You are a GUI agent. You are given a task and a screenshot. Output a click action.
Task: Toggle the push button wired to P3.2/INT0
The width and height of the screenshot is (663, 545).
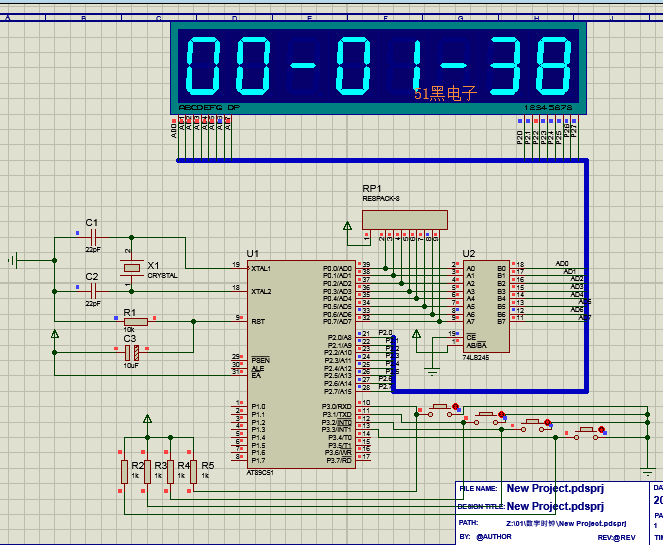532,425
